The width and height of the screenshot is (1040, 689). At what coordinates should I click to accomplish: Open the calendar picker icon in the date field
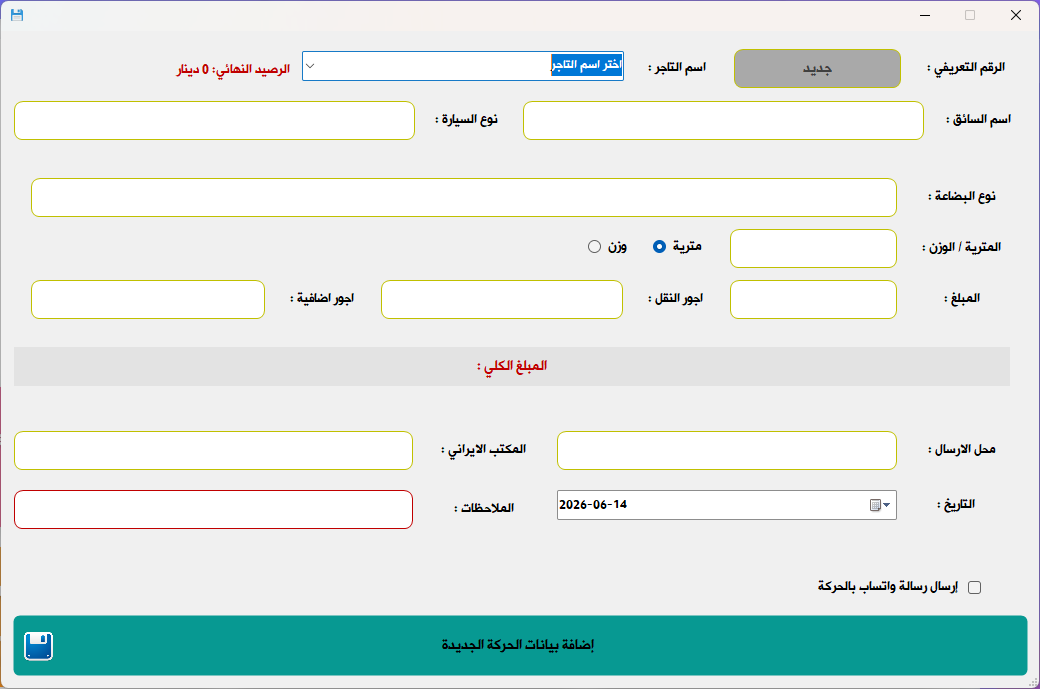tap(879, 505)
